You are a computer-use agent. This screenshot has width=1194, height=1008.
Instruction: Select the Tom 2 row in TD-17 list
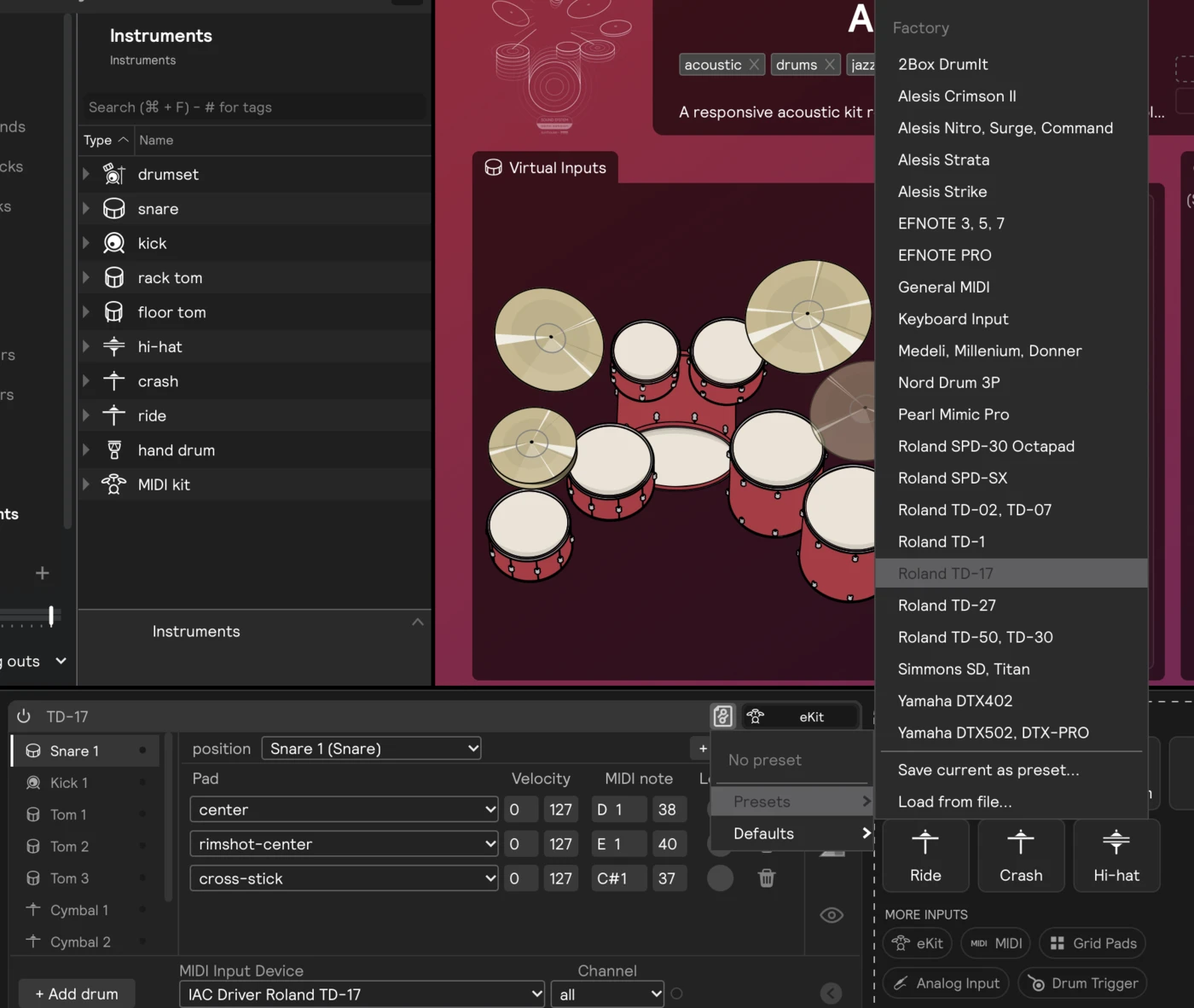click(x=85, y=846)
